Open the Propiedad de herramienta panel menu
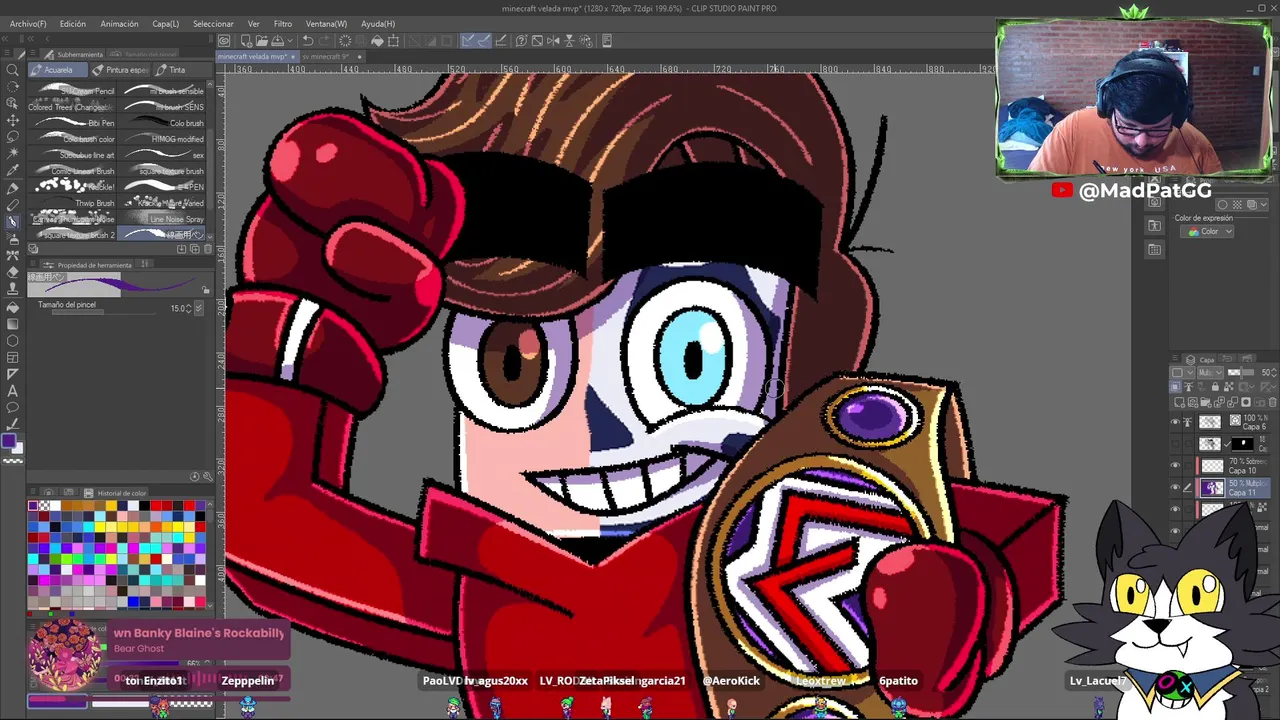The height and width of the screenshot is (720, 1280). [x=34, y=265]
